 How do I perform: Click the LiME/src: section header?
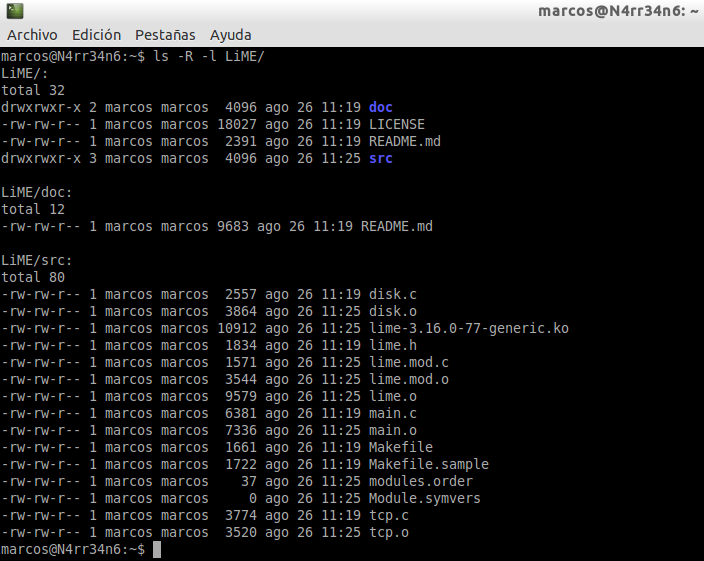point(37,260)
